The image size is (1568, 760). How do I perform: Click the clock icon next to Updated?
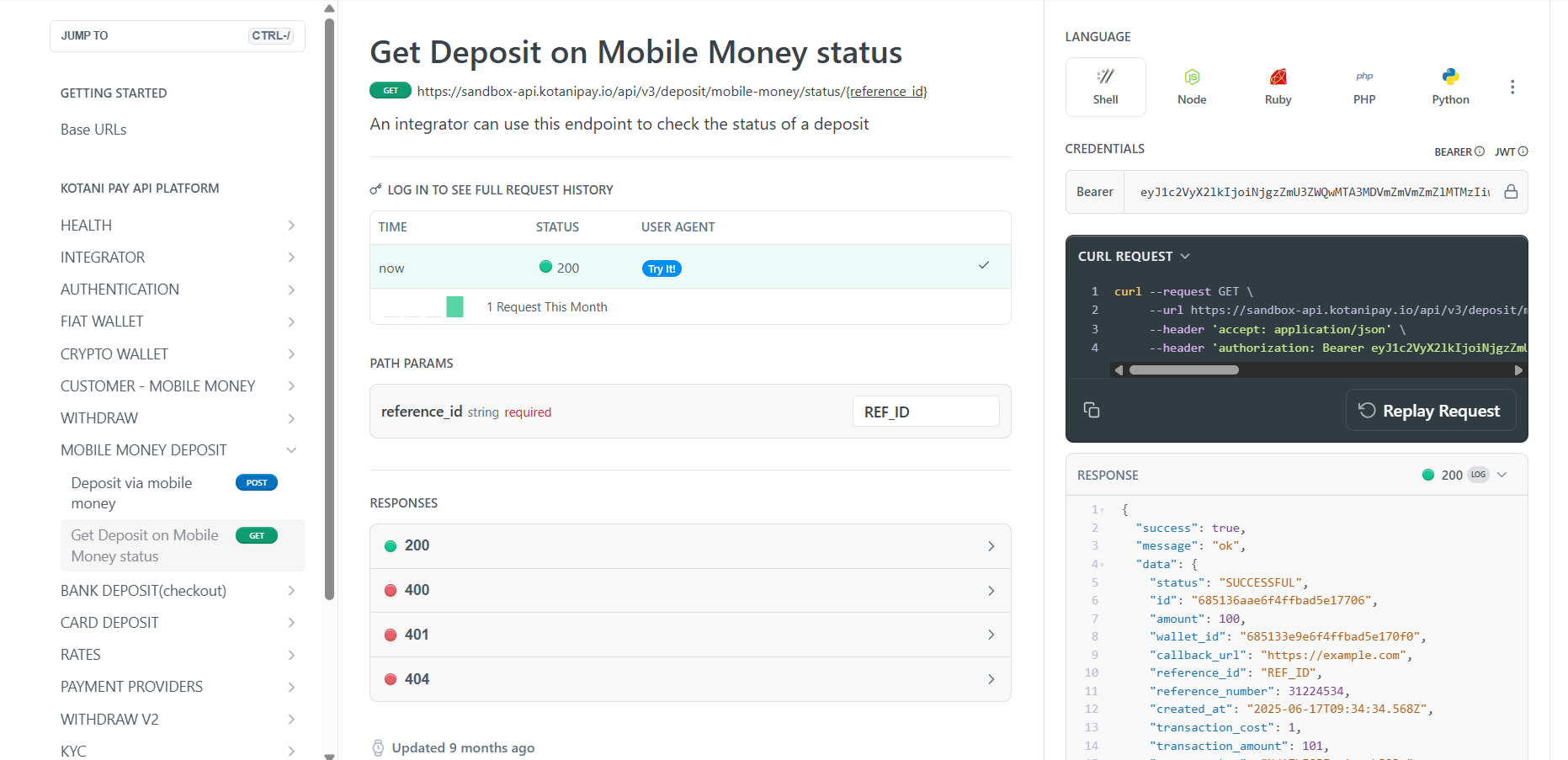[378, 747]
